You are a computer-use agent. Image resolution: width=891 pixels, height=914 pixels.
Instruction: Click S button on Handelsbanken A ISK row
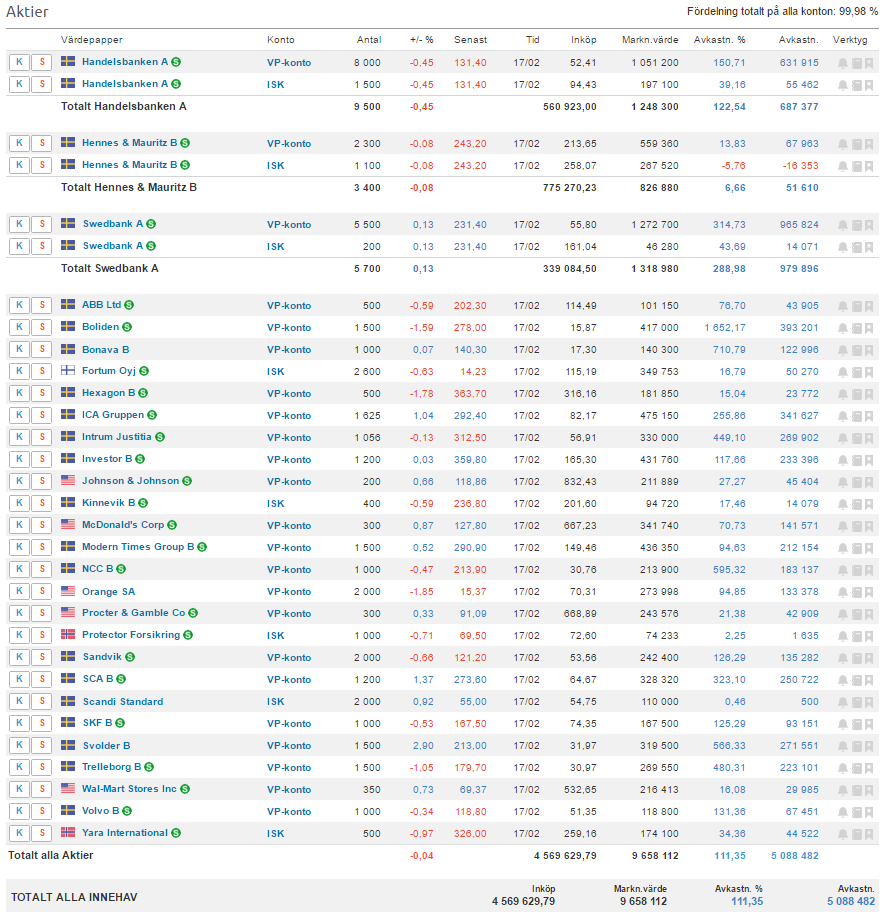point(42,84)
